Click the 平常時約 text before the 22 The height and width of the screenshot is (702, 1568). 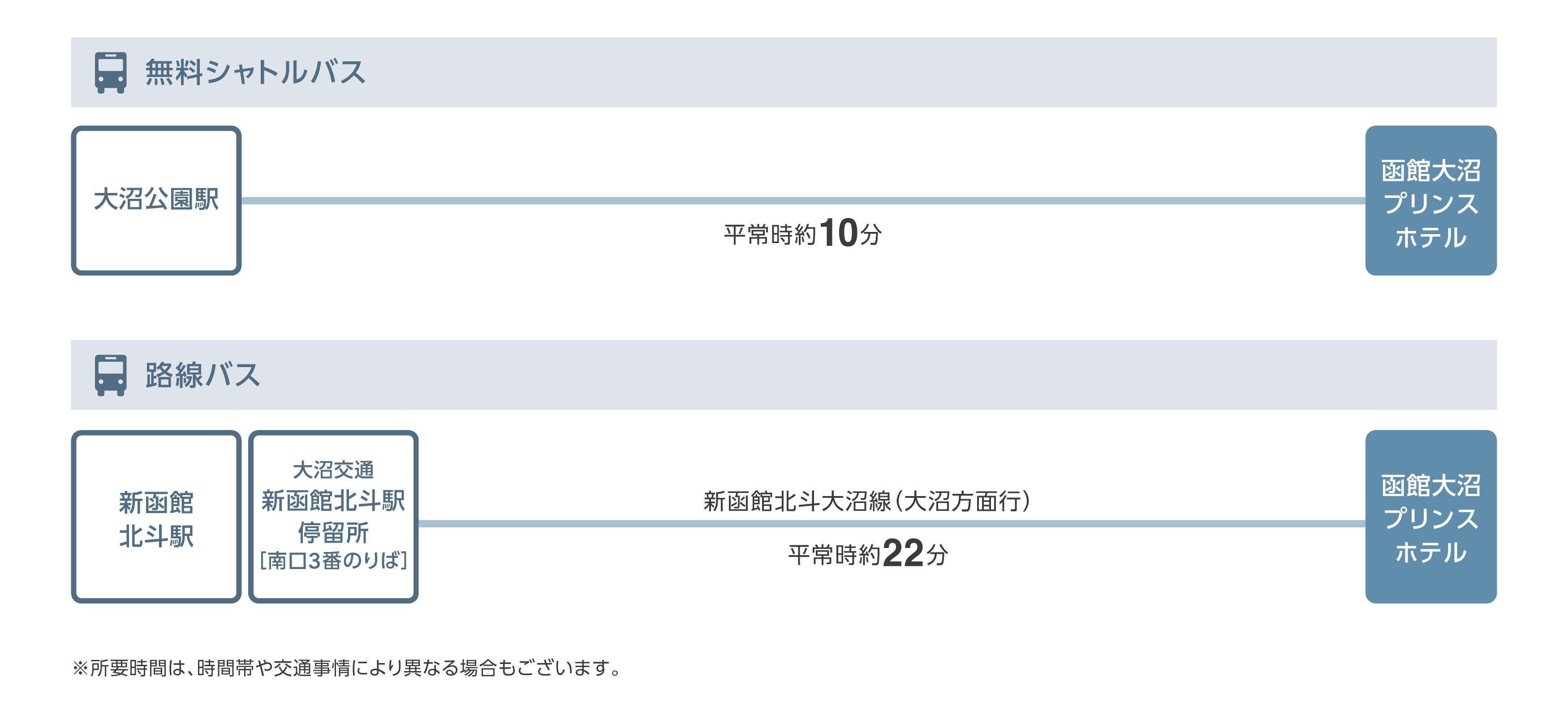834,555
